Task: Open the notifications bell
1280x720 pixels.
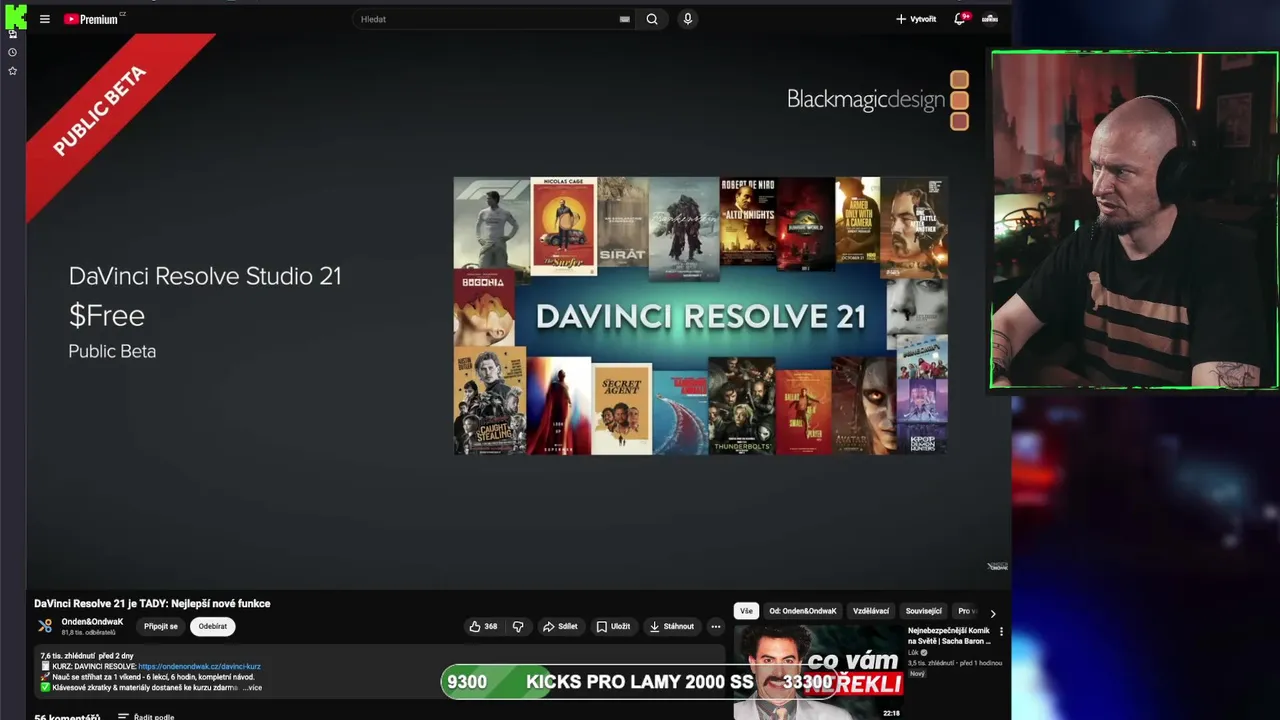Action: click(x=960, y=19)
